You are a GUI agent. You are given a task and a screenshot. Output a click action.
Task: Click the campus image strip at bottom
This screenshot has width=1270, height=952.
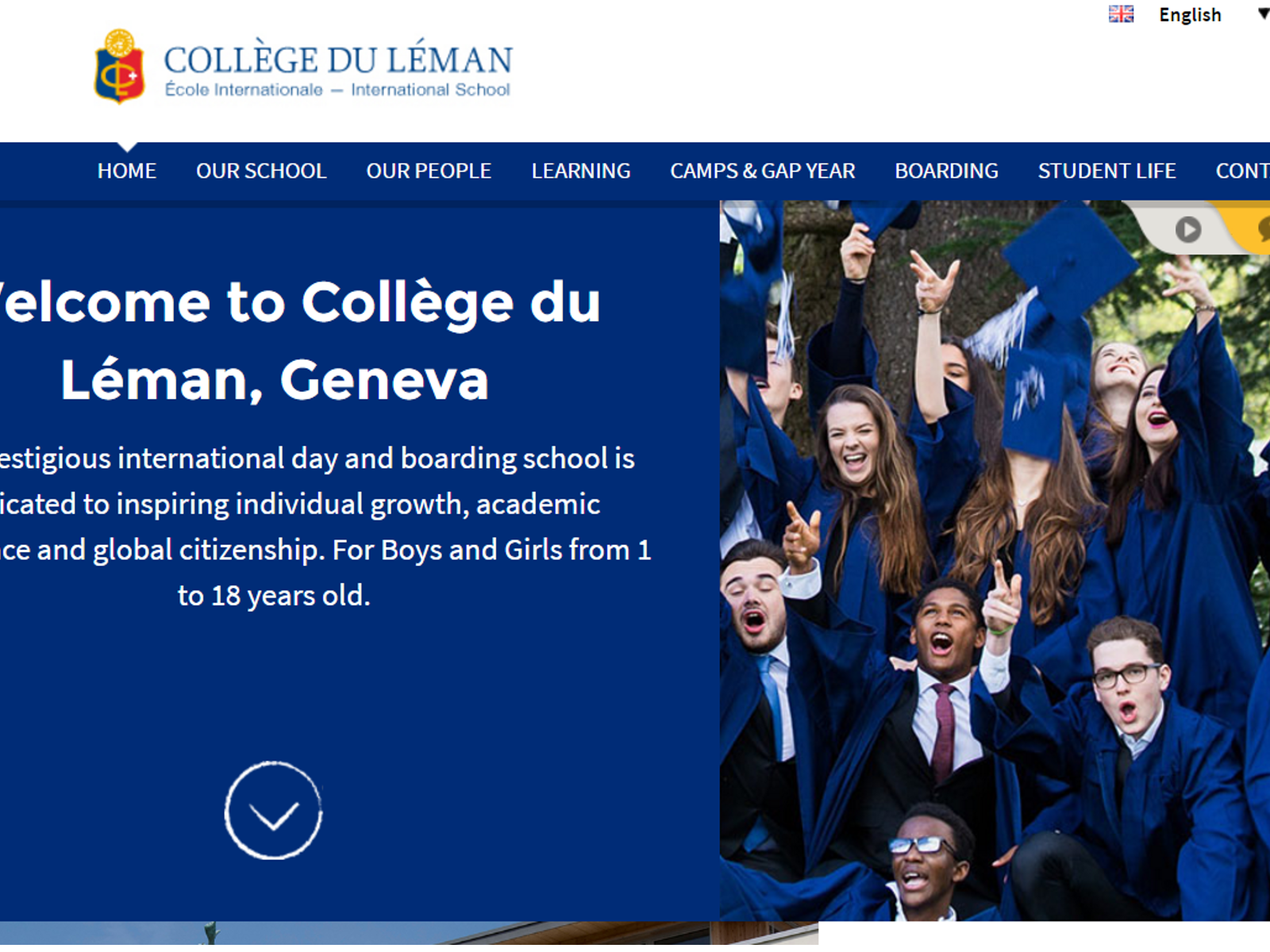(x=409, y=933)
